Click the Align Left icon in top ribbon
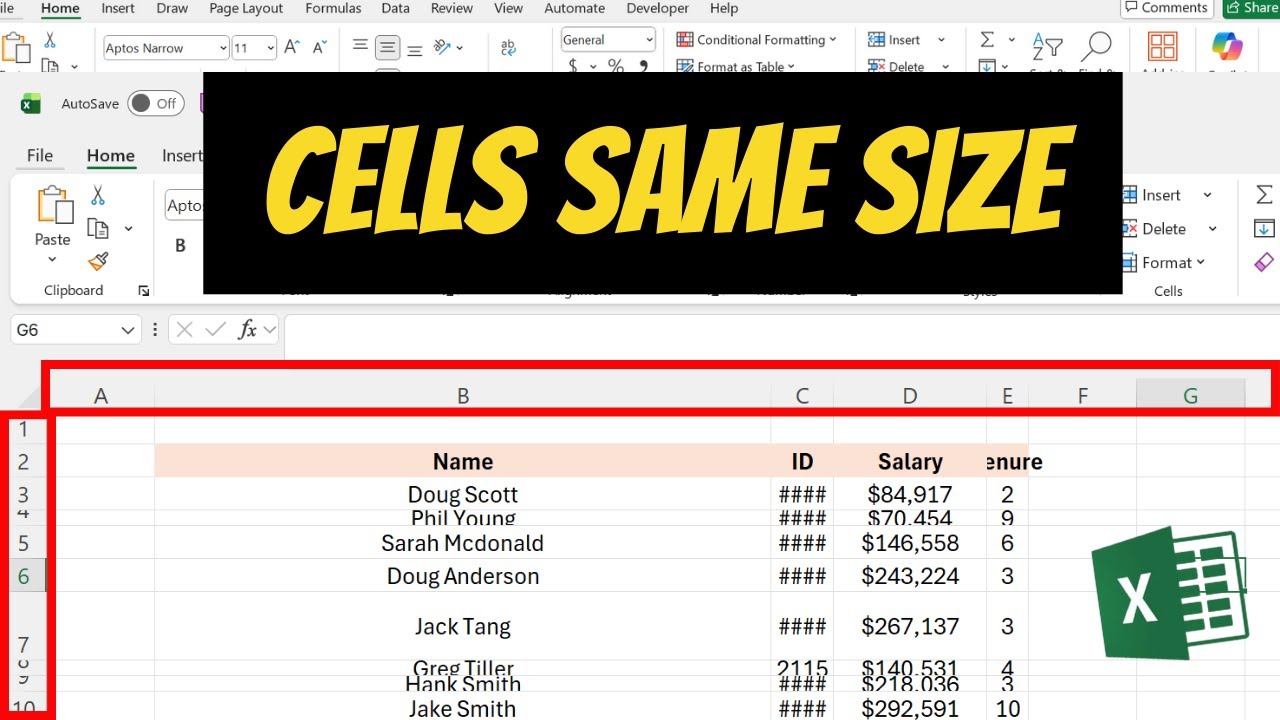 coord(360,47)
